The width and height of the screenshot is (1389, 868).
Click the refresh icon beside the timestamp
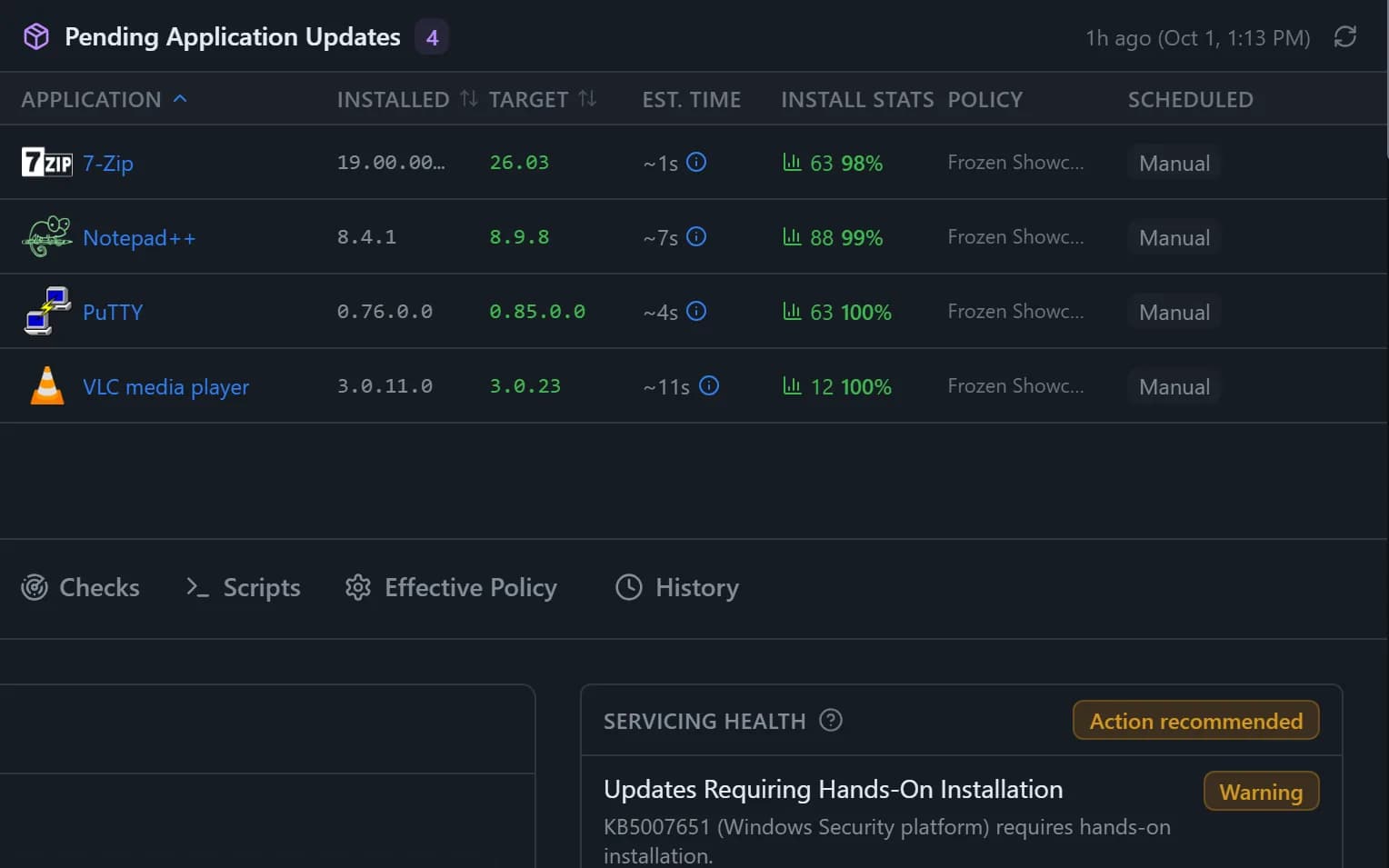coord(1345,37)
